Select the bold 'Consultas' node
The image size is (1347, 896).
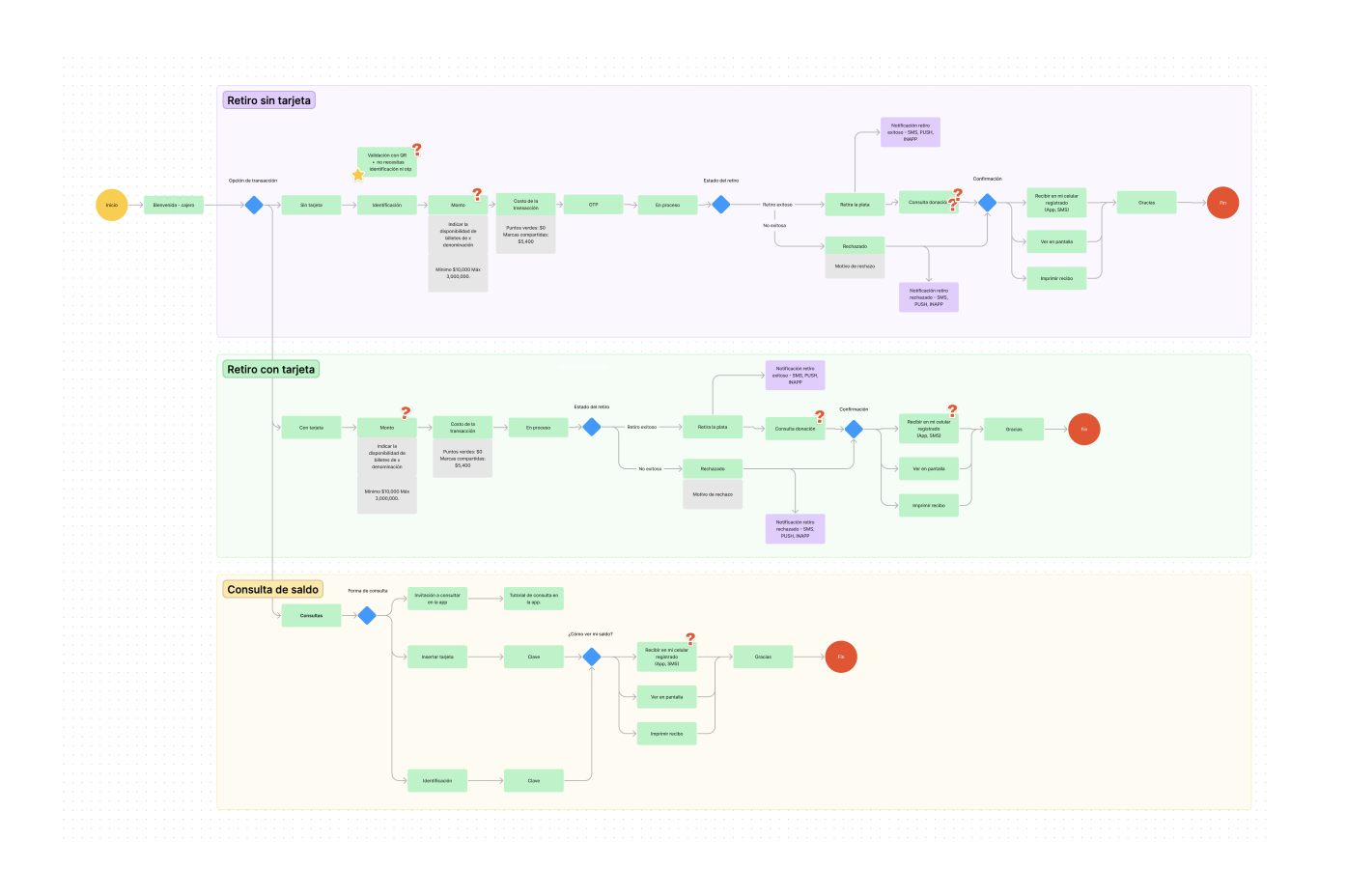click(x=311, y=615)
